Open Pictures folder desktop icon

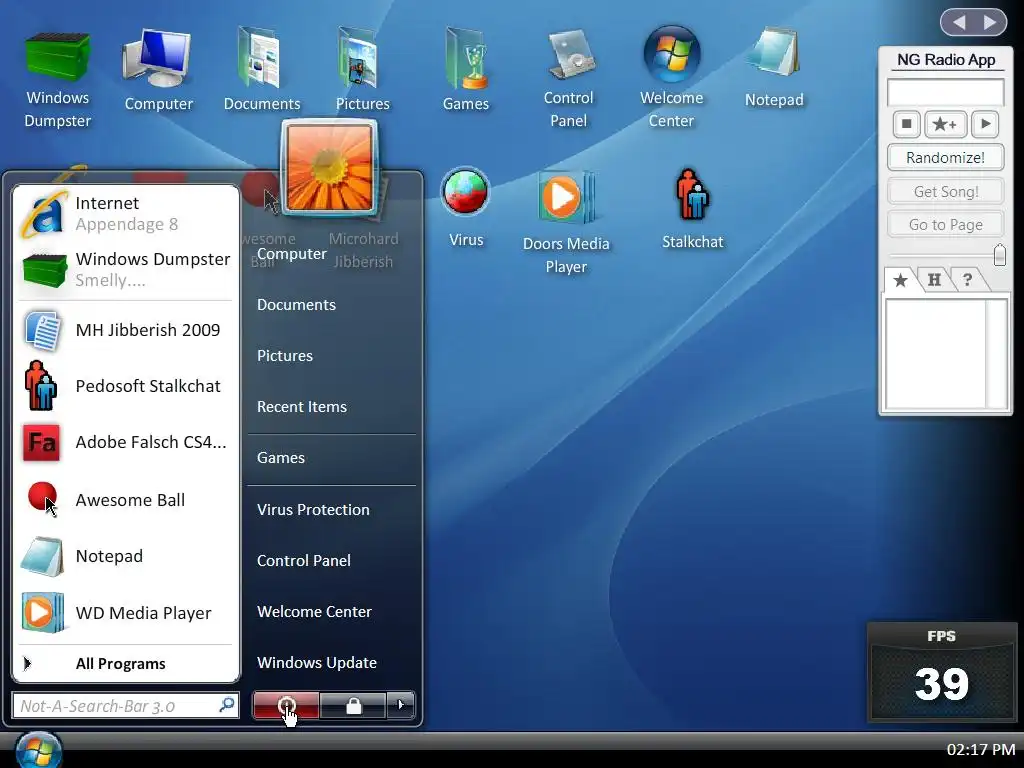(362, 69)
